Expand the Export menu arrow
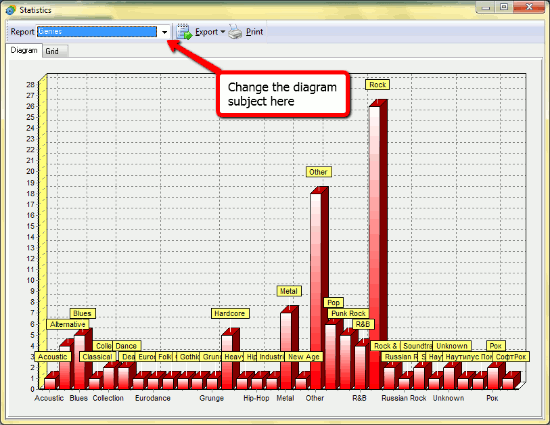Viewport: 550px width, 425px height. pyautogui.click(x=222, y=32)
